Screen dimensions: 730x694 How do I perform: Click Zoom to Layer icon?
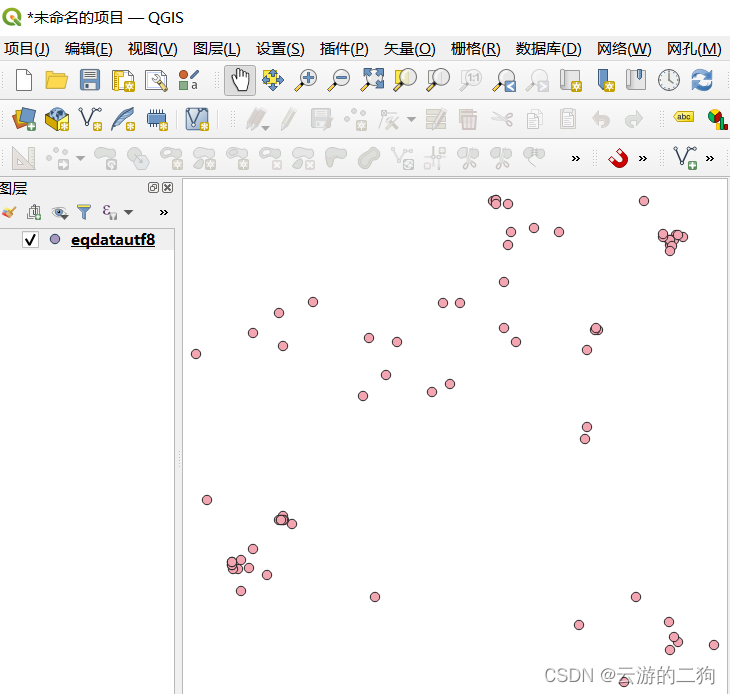438,80
